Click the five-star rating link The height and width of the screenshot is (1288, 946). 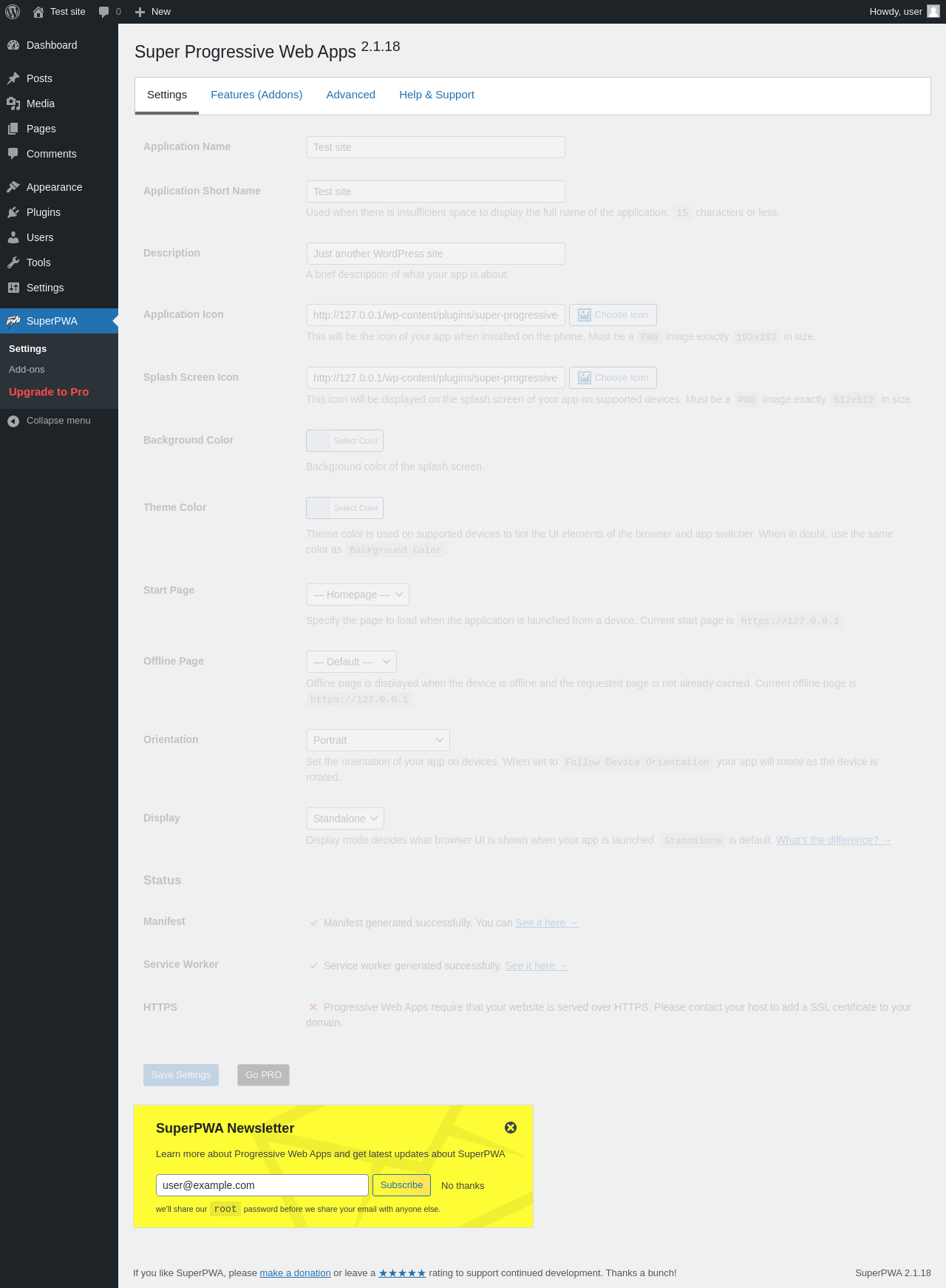tap(402, 1272)
